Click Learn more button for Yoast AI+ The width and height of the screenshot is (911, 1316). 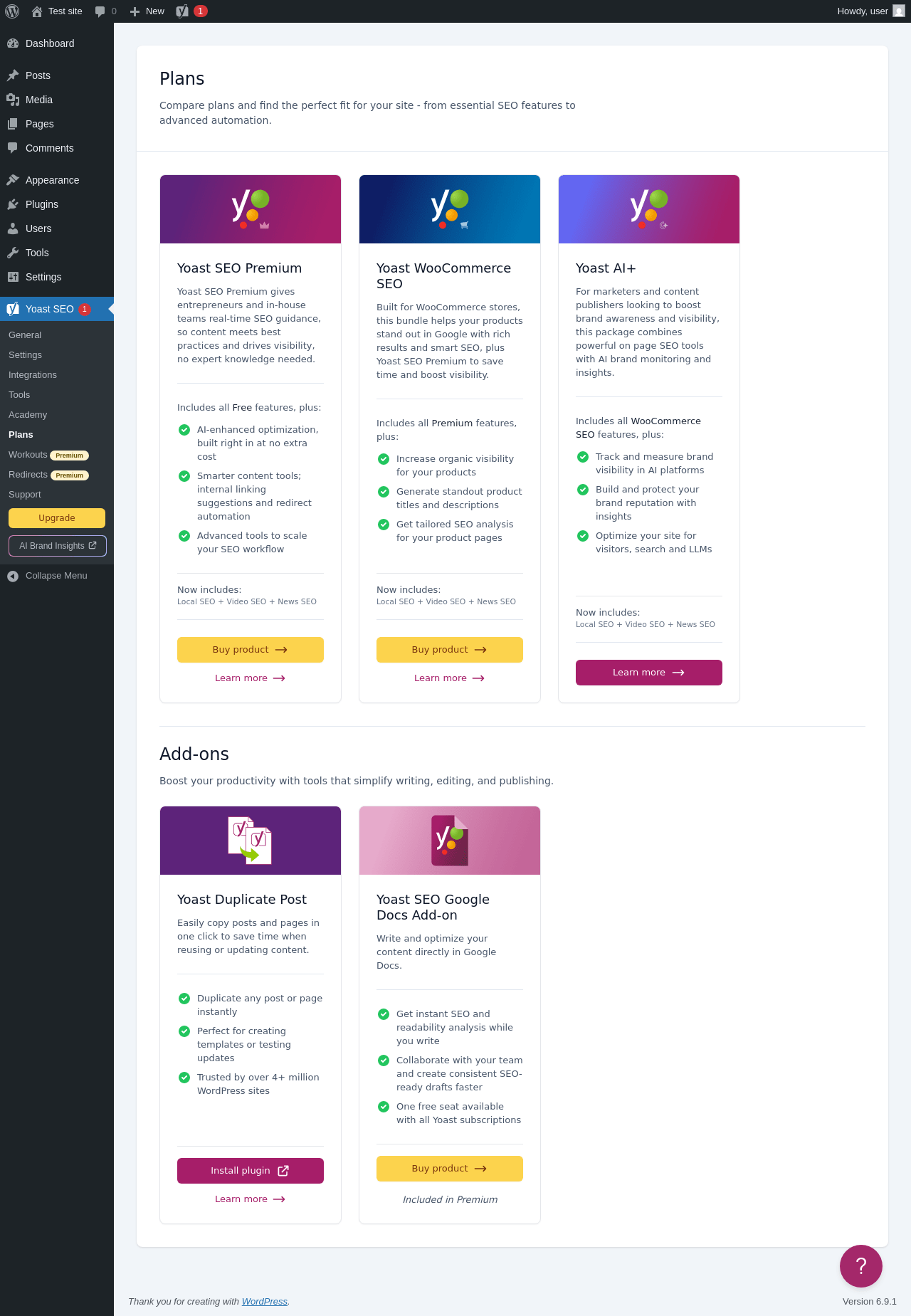(649, 673)
